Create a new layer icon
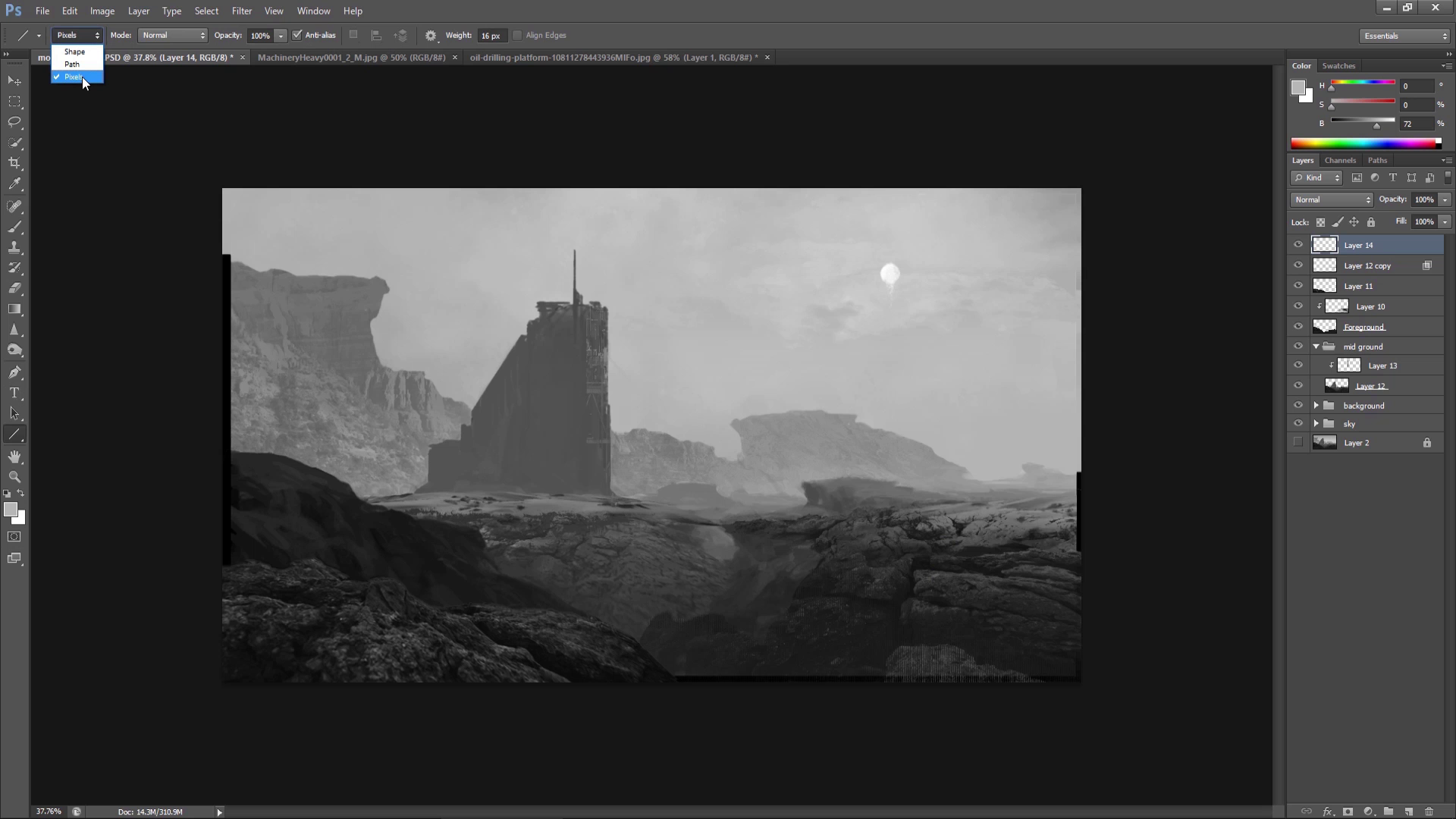Screen dimensions: 1456x819 pos(1408,811)
